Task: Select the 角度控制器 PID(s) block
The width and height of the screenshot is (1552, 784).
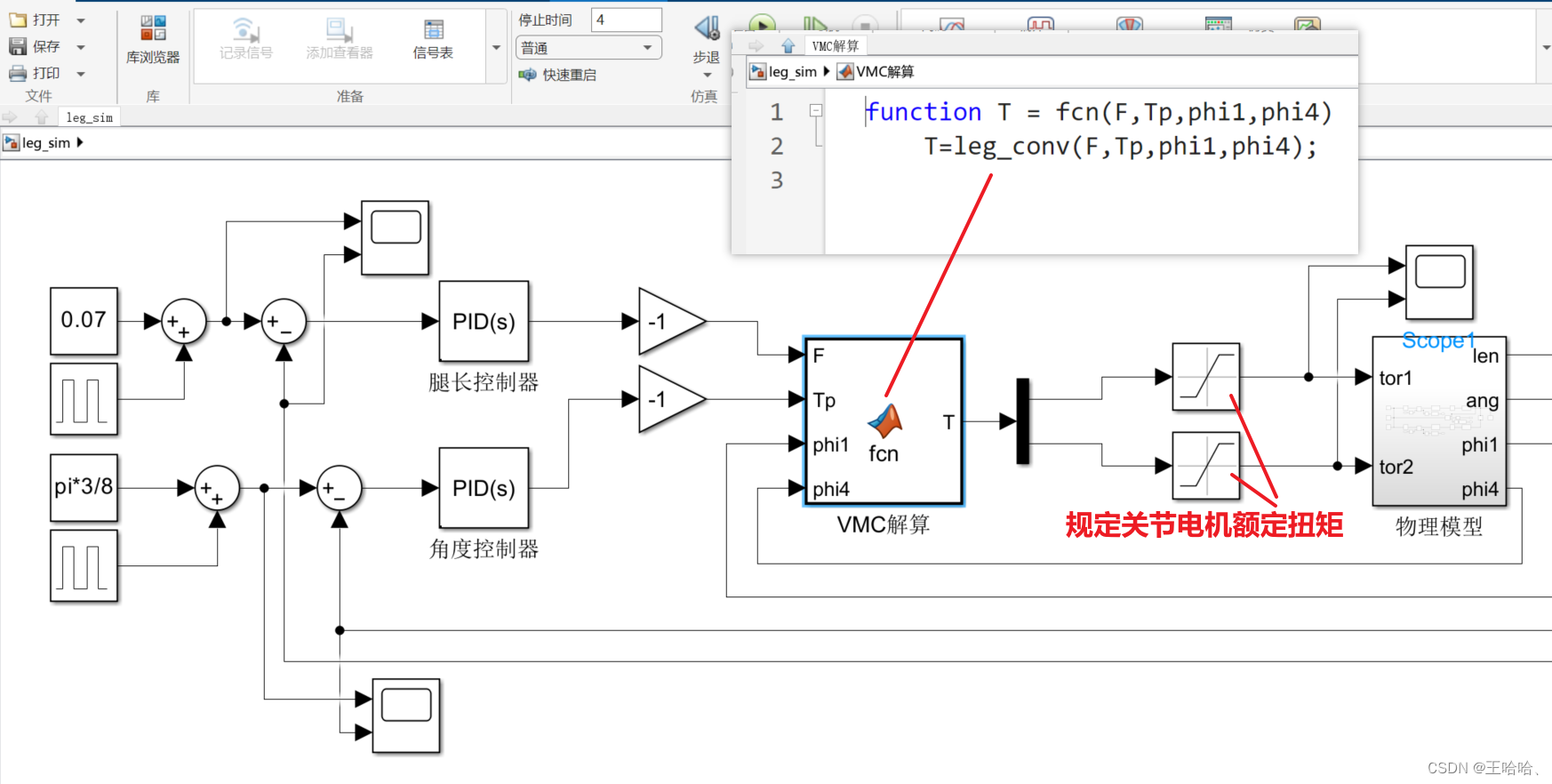Action: pos(484,488)
